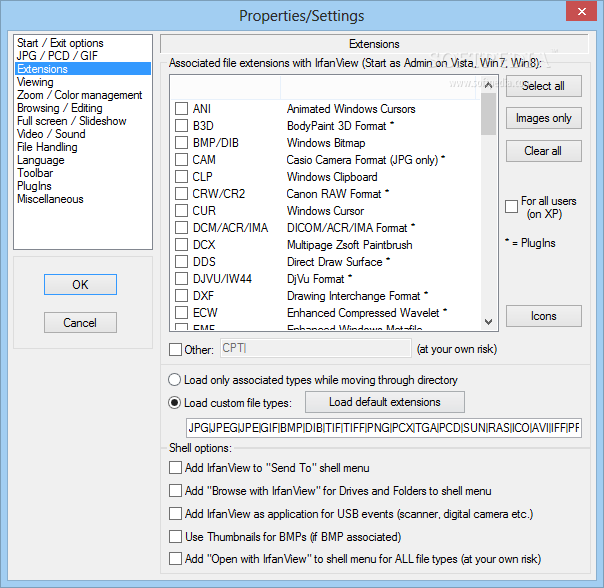Toggle the For all users (on XP) checkbox
Screen dimensions: 604x588
click(x=511, y=207)
